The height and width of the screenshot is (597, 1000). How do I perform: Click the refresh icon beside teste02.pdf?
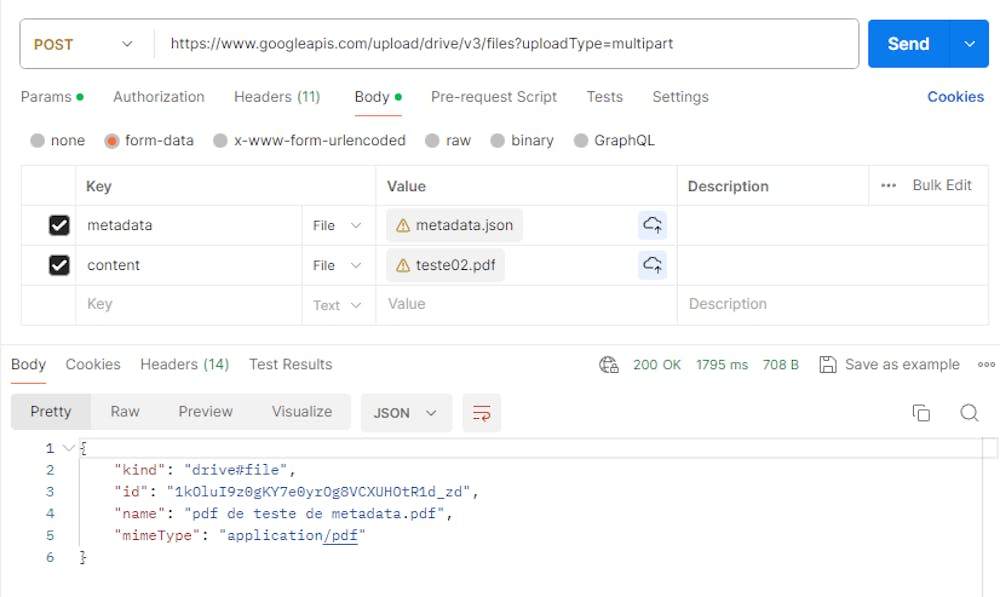(653, 265)
